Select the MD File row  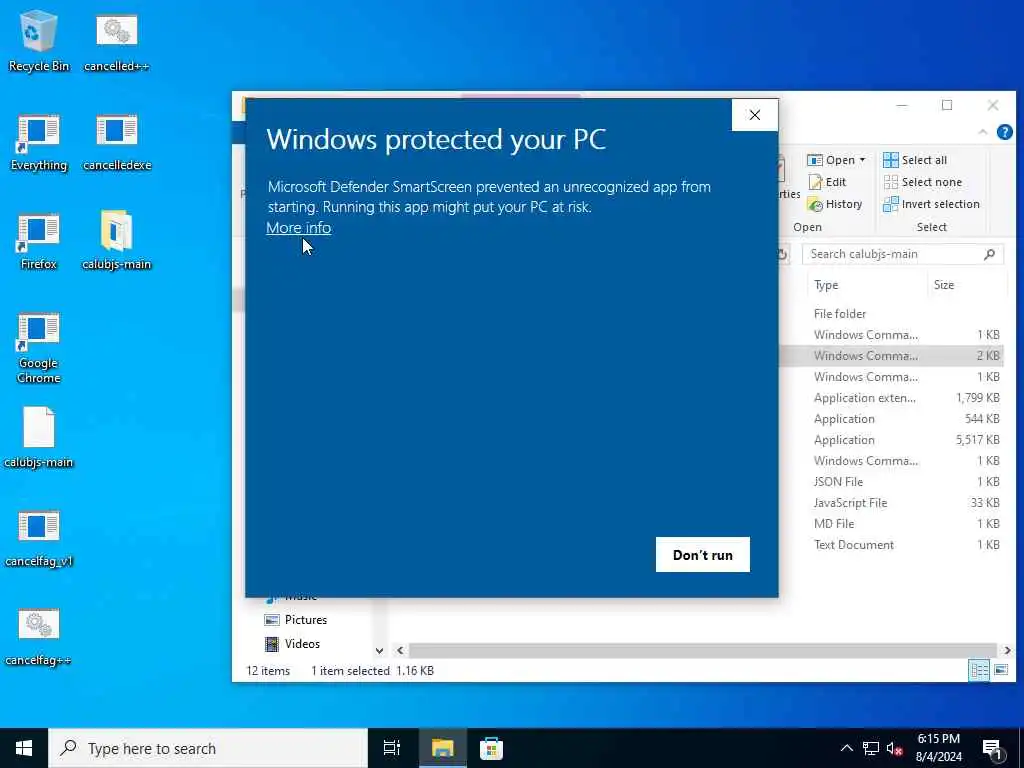(891, 523)
